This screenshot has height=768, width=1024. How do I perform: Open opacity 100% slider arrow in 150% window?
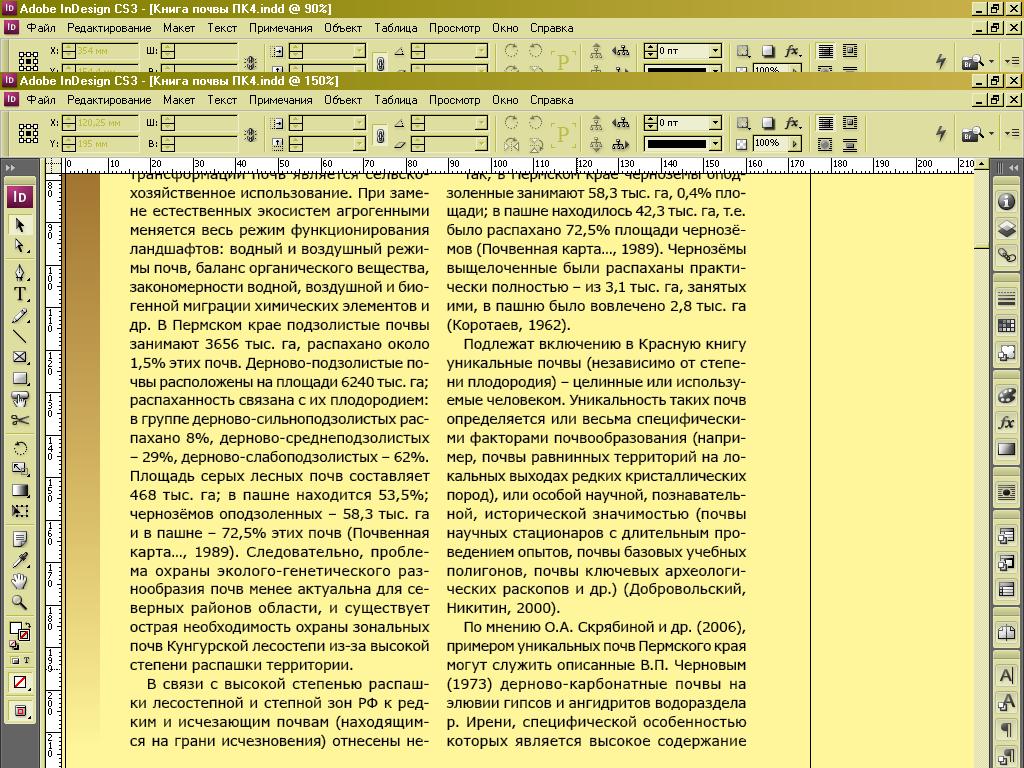tap(795, 143)
